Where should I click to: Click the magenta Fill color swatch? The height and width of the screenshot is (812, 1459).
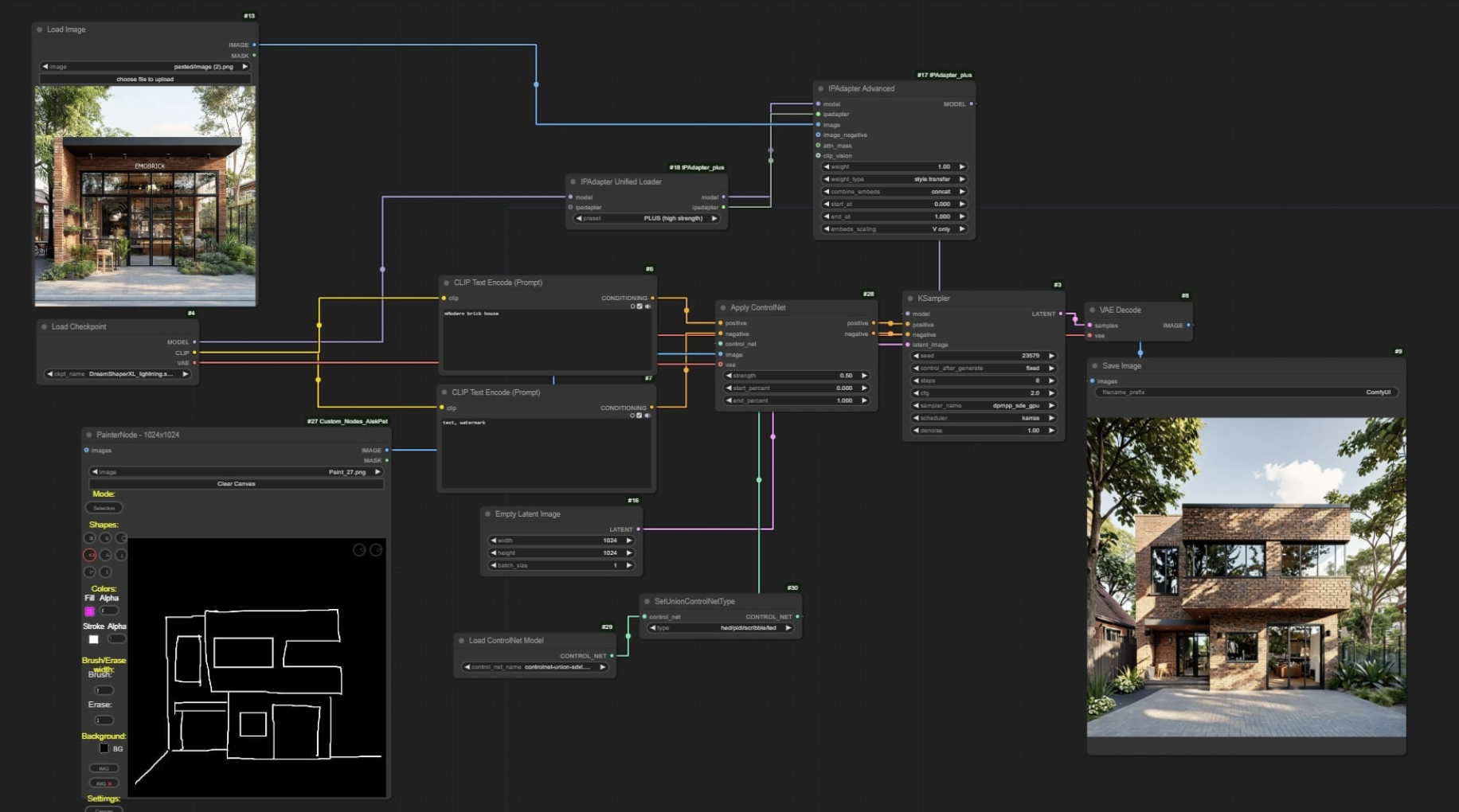click(90, 611)
